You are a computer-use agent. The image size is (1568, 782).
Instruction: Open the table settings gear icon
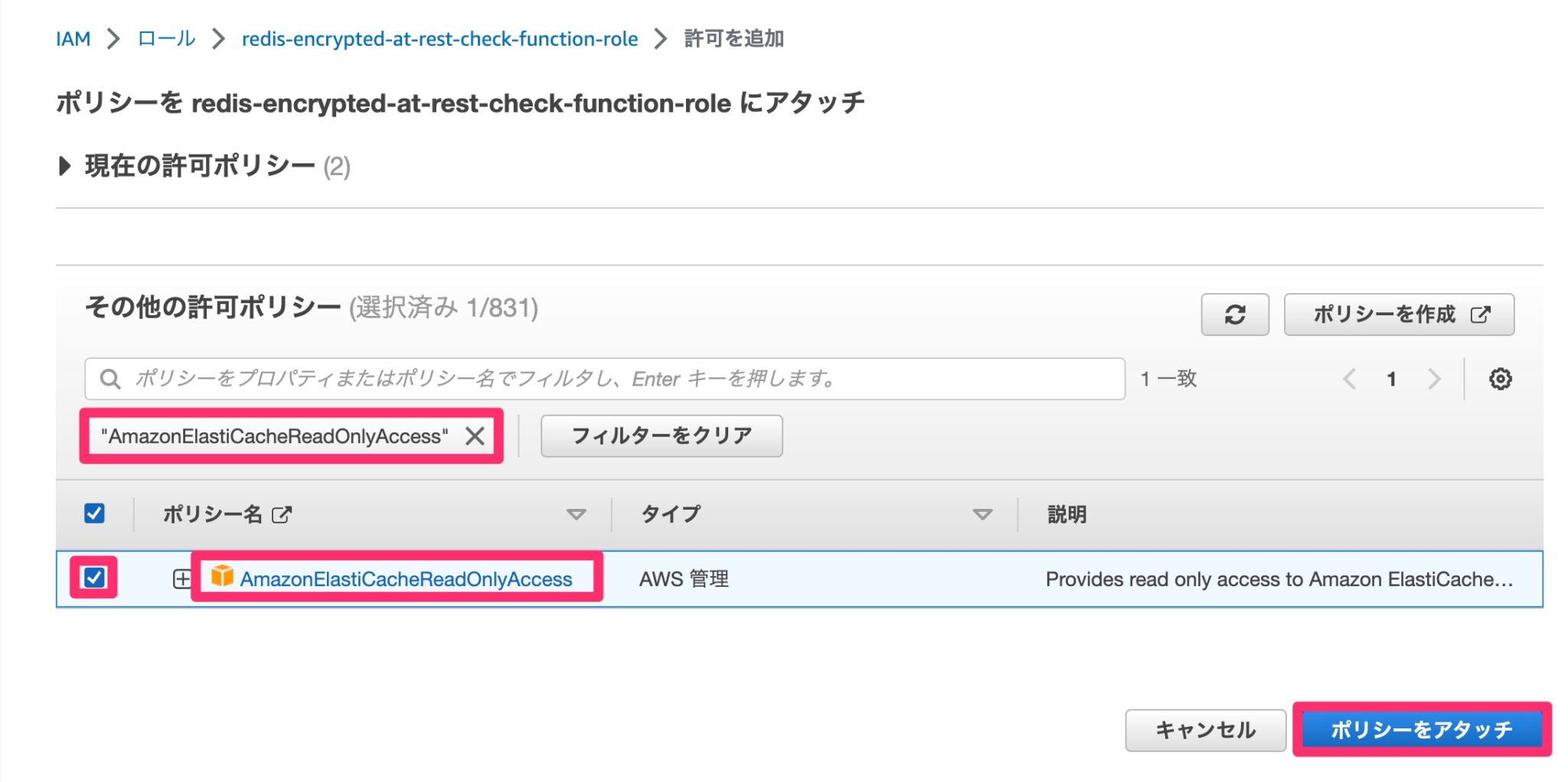[1501, 378]
